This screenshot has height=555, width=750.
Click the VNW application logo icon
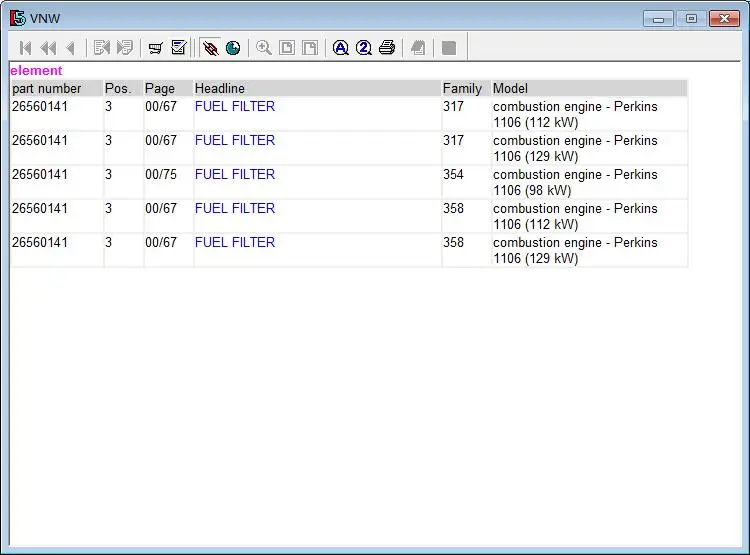coord(18,18)
